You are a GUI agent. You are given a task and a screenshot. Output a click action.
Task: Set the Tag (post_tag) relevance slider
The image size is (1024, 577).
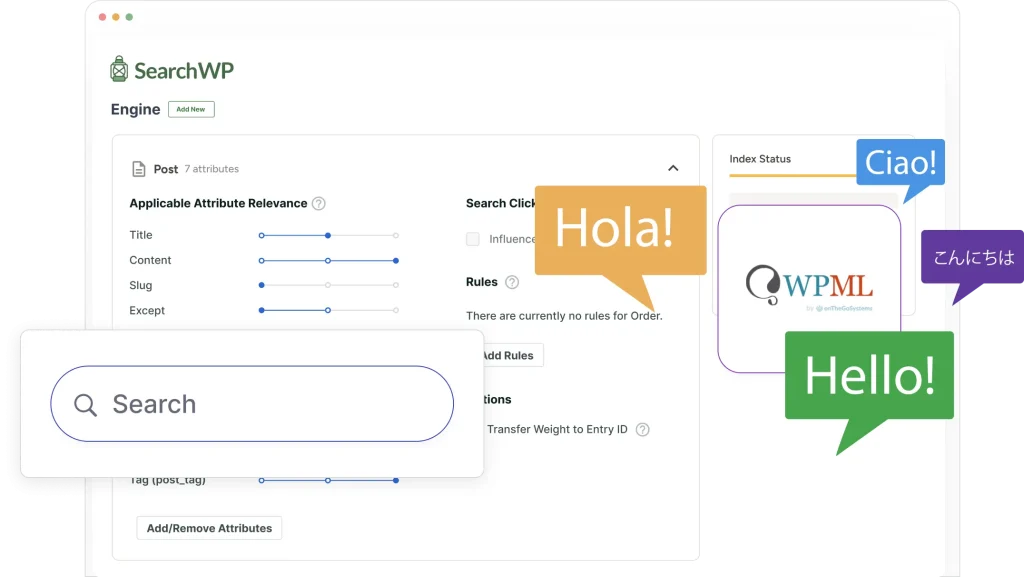tap(328, 480)
